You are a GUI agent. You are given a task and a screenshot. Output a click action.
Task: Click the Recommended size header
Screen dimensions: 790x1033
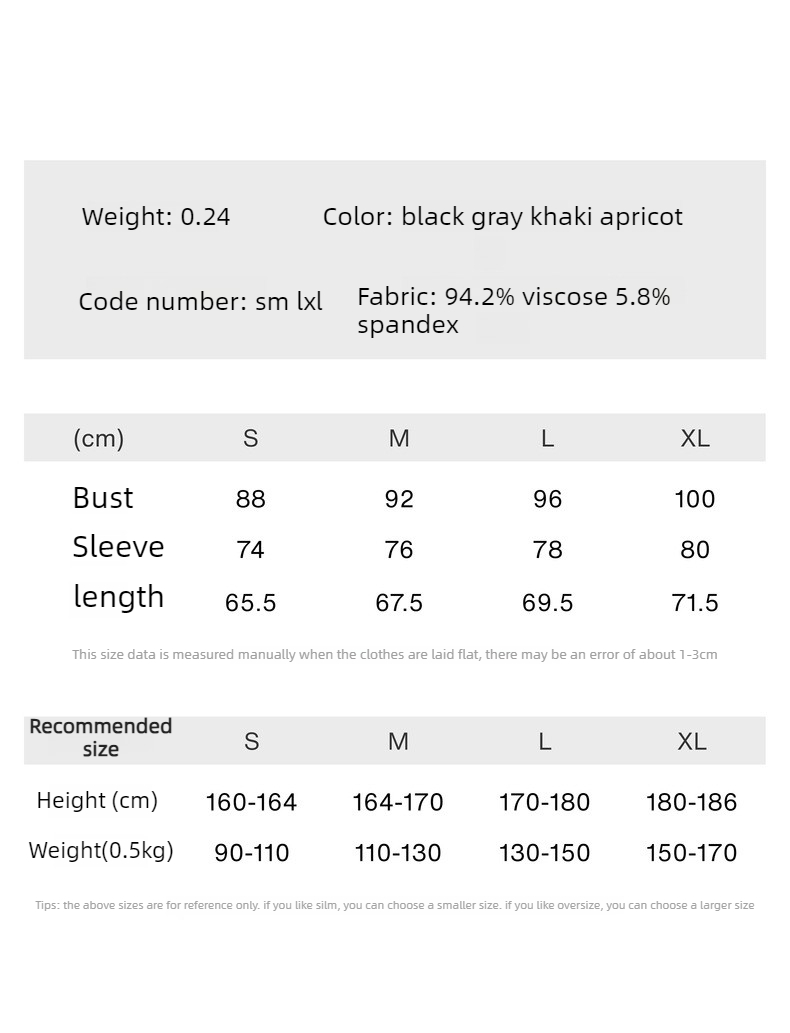tap(101, 738)
